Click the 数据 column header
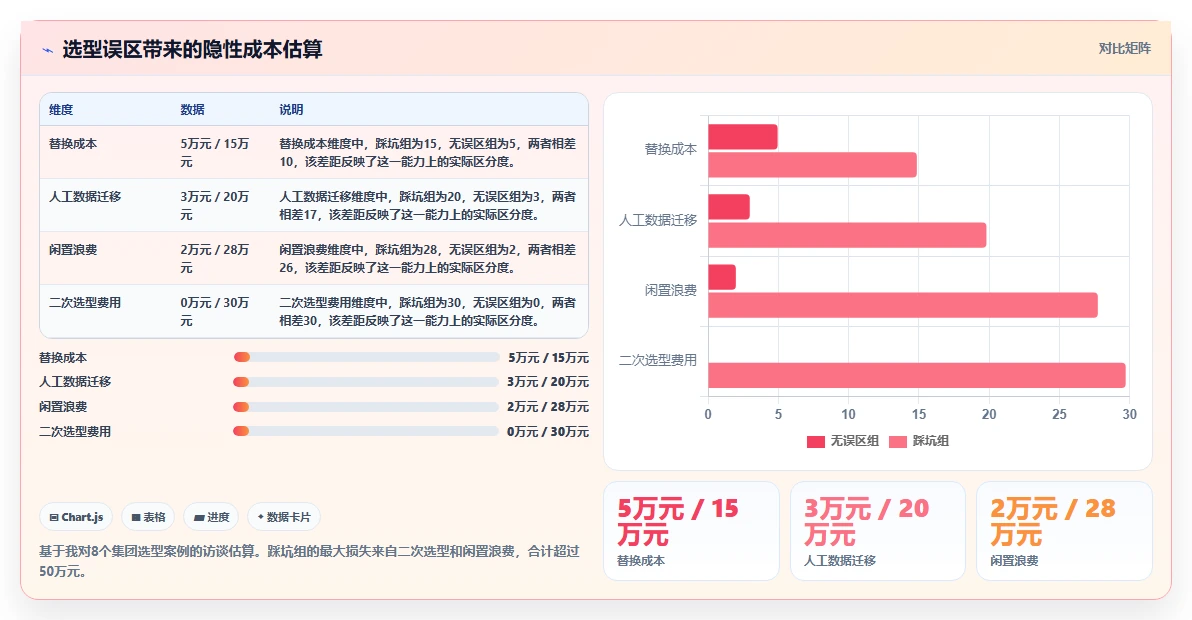 [x=192, y=109]
